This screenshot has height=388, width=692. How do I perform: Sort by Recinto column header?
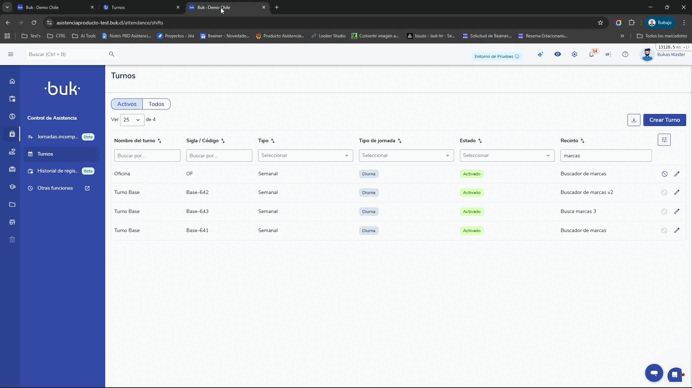tap(572, 140)
